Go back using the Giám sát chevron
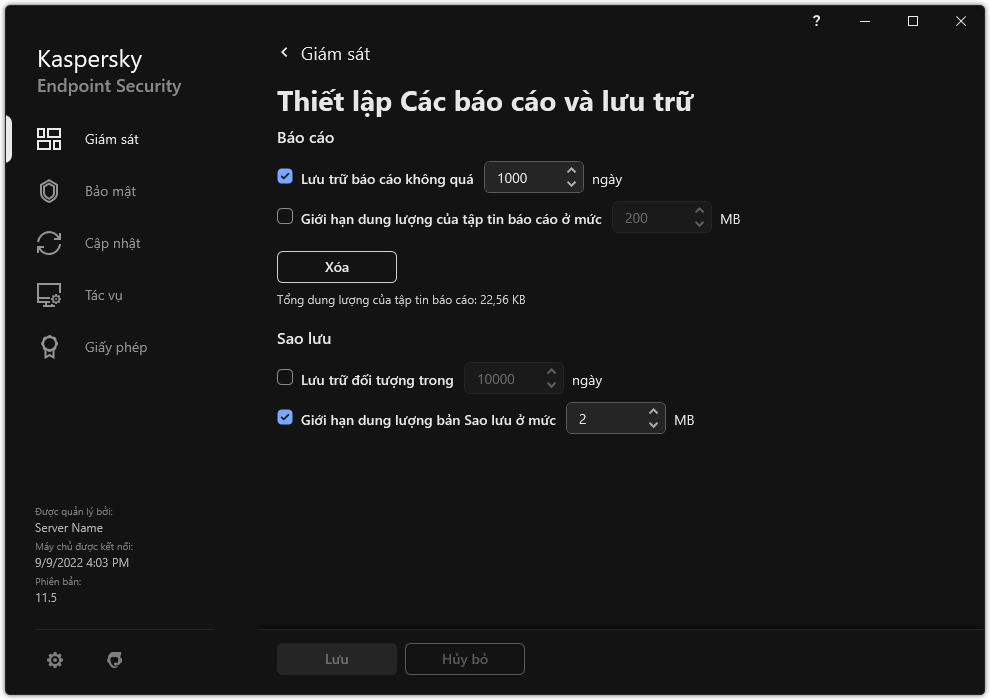990x700 pixels. pos(285,53)
